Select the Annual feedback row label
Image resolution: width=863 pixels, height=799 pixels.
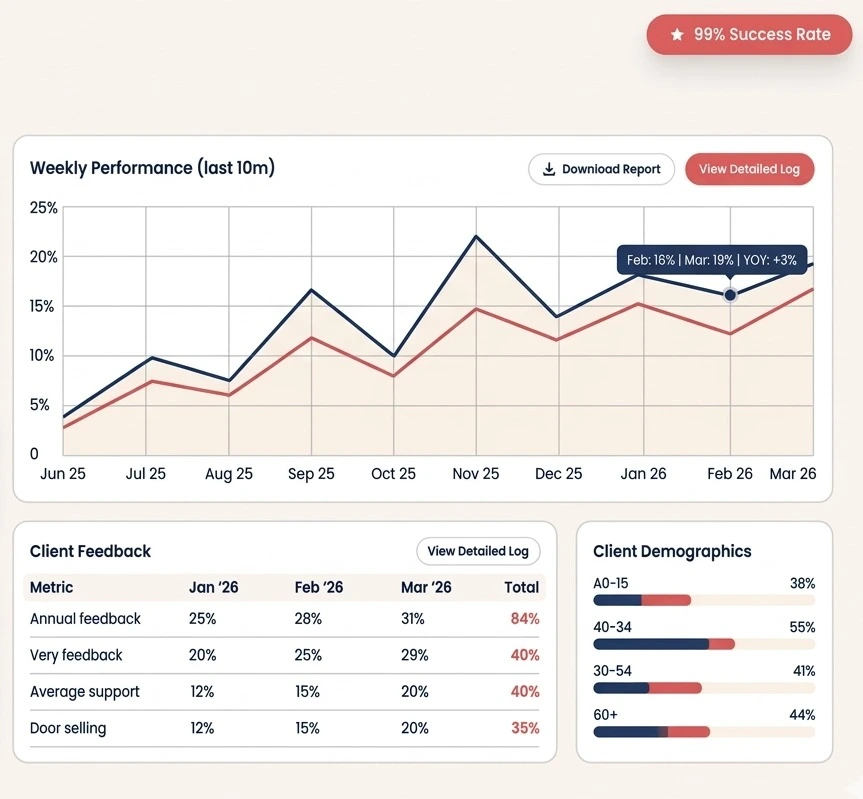tap(85, 619)
